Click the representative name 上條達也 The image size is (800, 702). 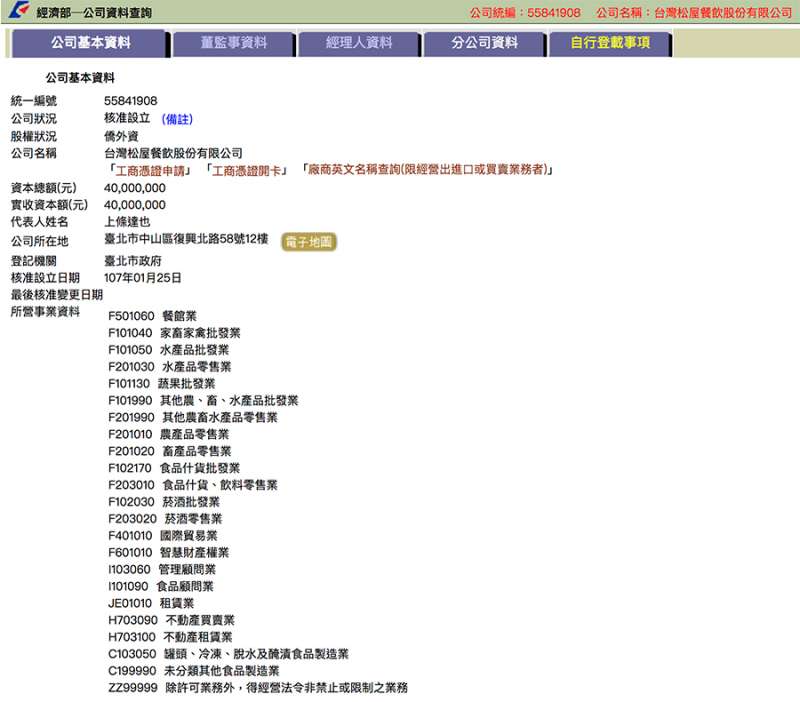click(127, 222)
